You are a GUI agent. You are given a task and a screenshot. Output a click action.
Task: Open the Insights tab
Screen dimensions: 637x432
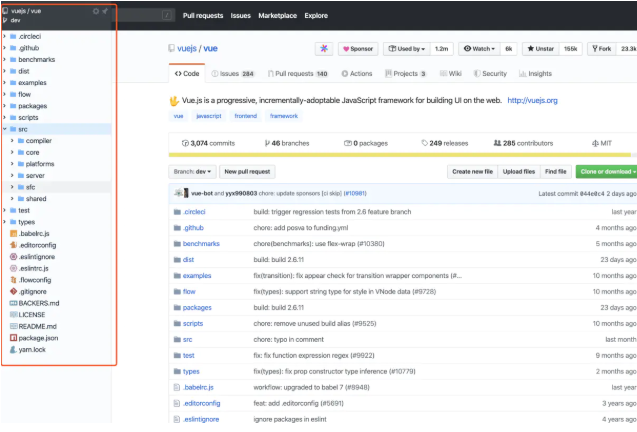(535, 74)
